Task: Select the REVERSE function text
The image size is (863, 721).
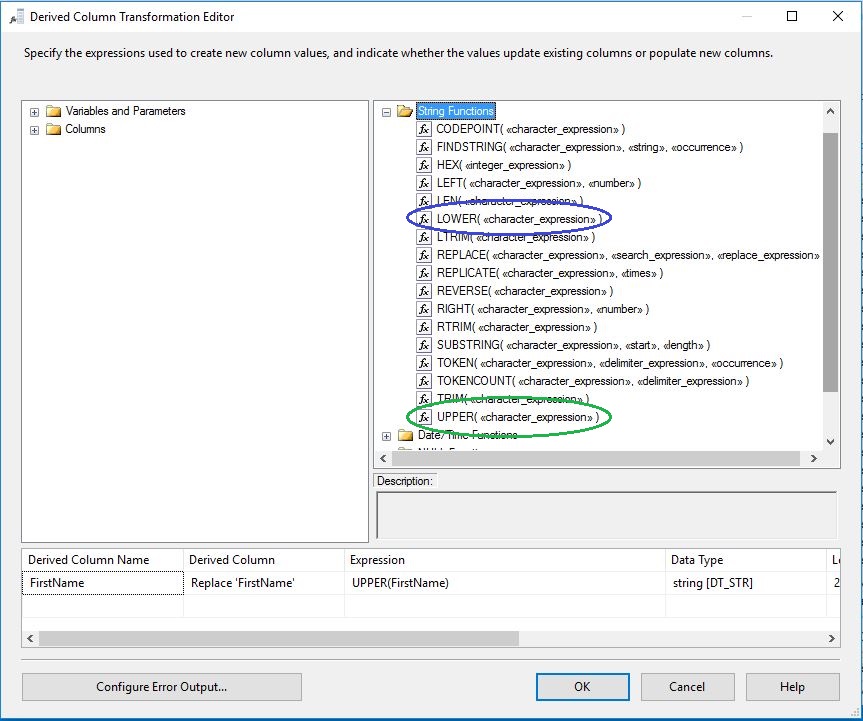Action: (x=525, y=291)
